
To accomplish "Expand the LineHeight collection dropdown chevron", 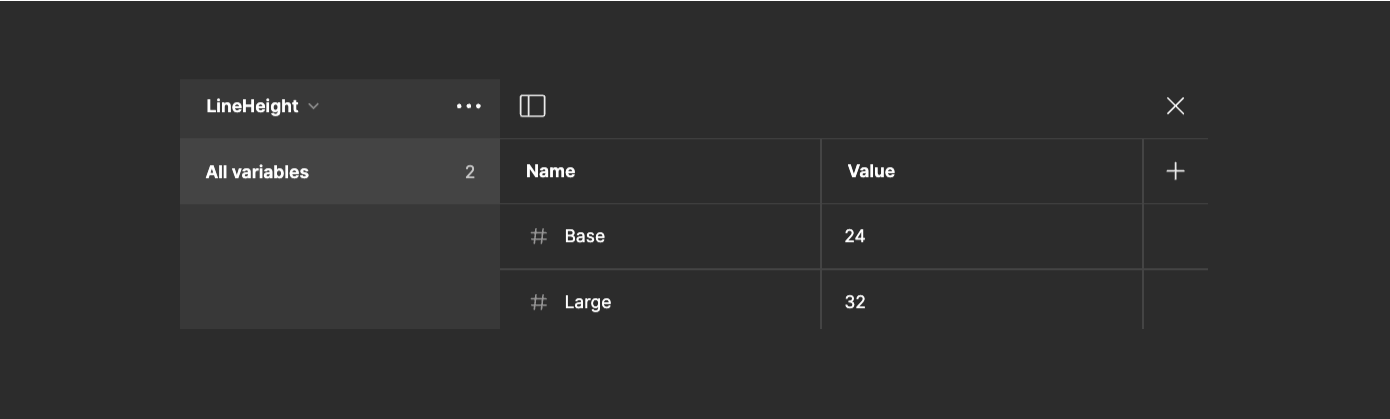I will point(313,106).
